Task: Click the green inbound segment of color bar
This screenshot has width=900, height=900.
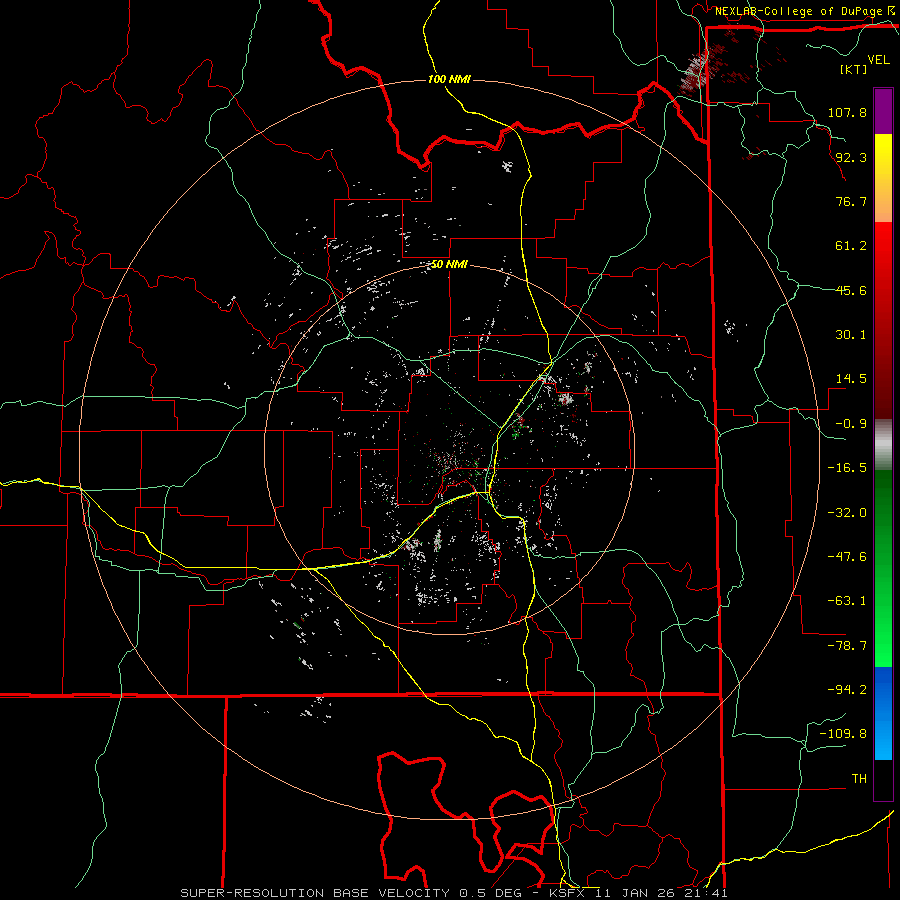Action: point(883,568)
